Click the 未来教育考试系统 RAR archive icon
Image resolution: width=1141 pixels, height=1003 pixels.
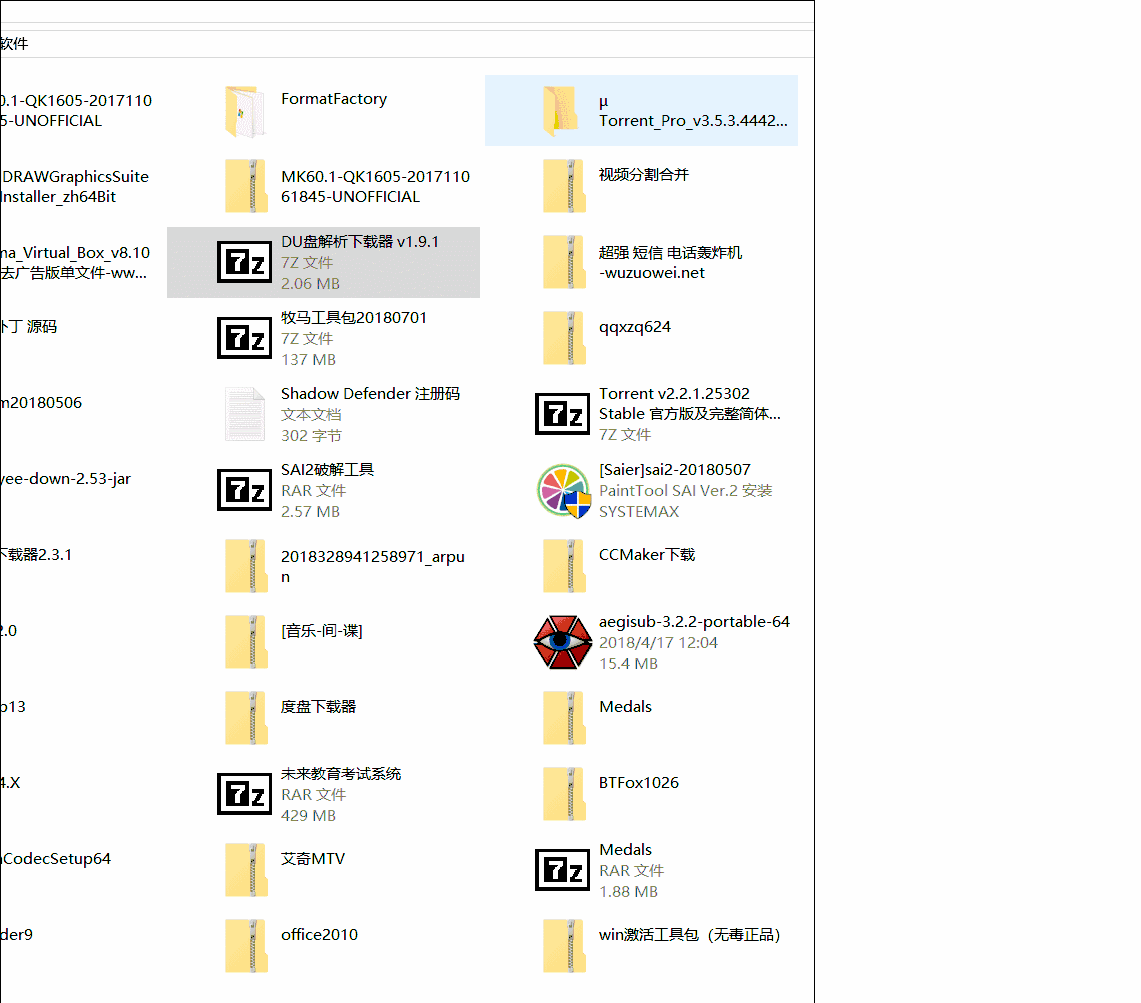click(244, 794)
